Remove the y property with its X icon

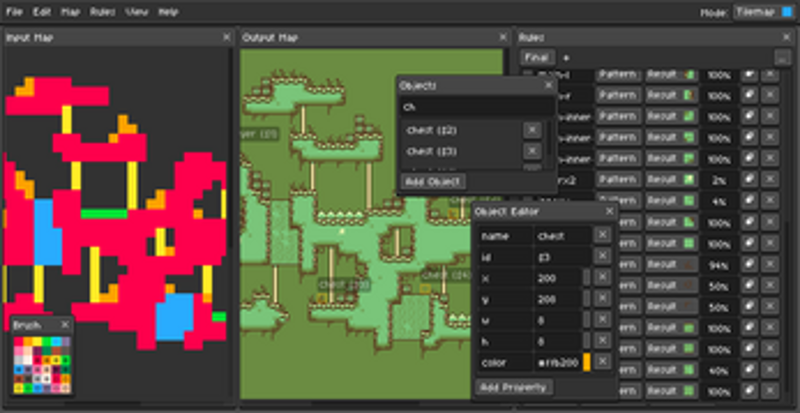(x=603, y=298)
